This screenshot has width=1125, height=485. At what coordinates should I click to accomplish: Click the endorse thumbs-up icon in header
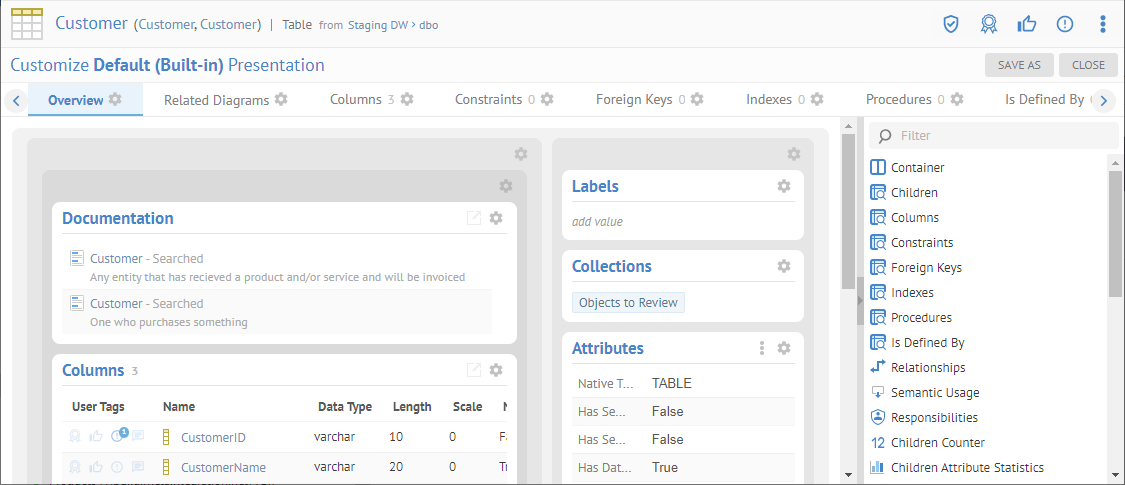[x=1026, y=24]
